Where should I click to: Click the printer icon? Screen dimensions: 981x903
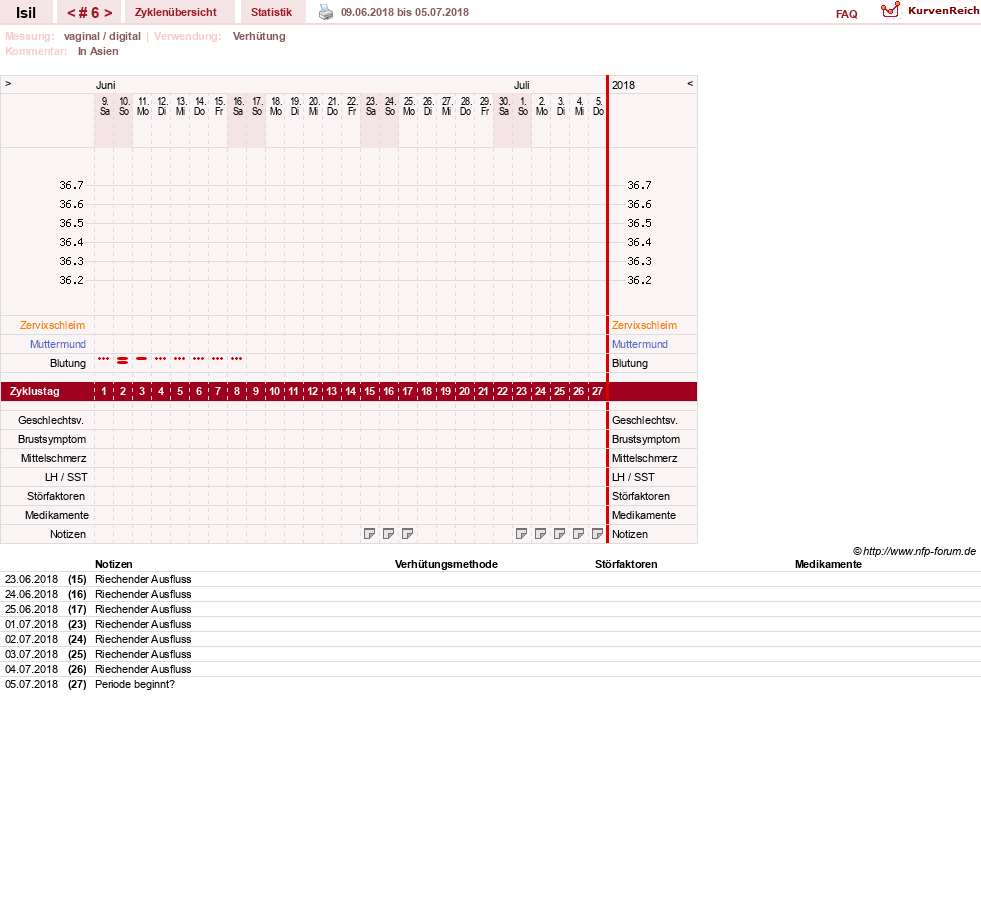pos(326,12)
